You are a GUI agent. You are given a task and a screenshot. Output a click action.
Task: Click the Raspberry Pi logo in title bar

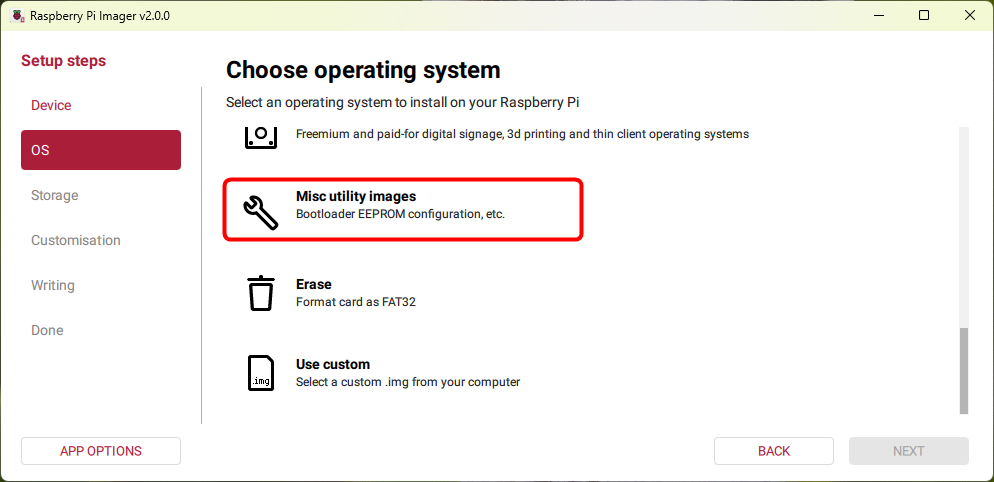pos(18,15)
